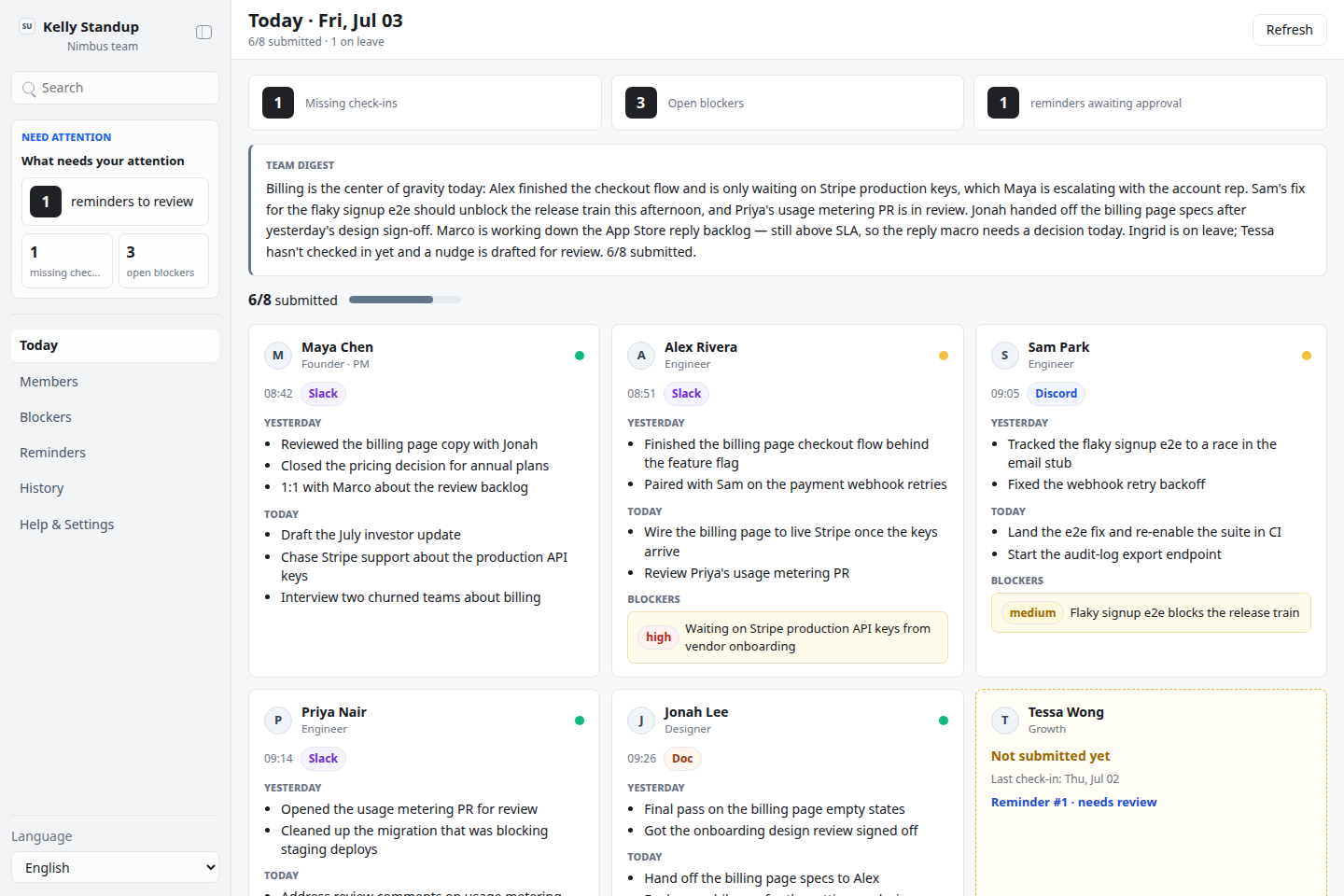
Task: Click the high severity blocker tag
Action: (658, 637)
